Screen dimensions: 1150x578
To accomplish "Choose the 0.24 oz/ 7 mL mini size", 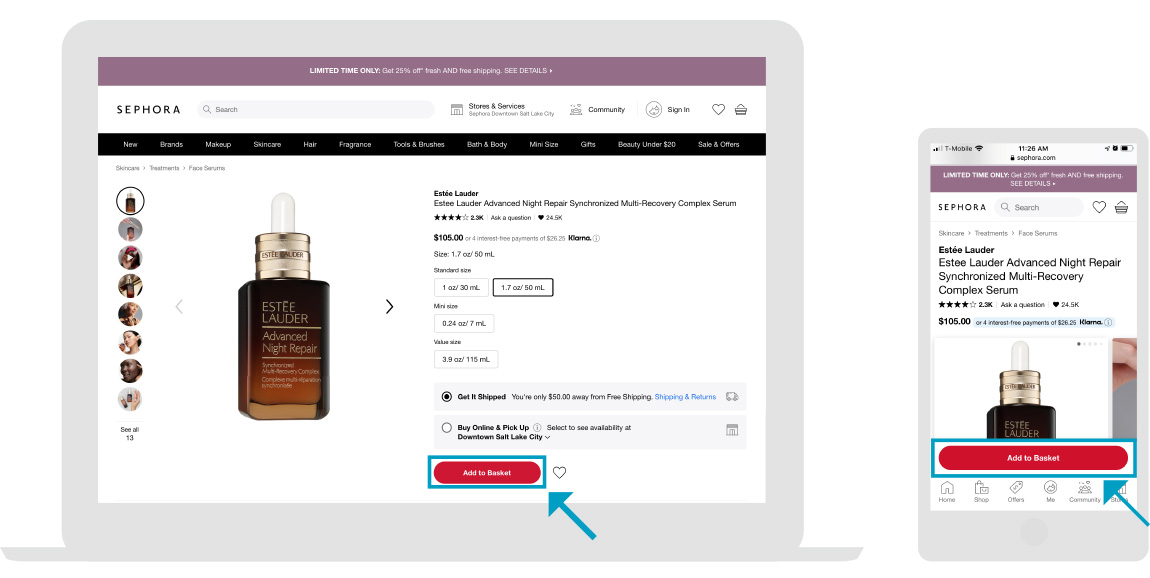I will point(464,323).
